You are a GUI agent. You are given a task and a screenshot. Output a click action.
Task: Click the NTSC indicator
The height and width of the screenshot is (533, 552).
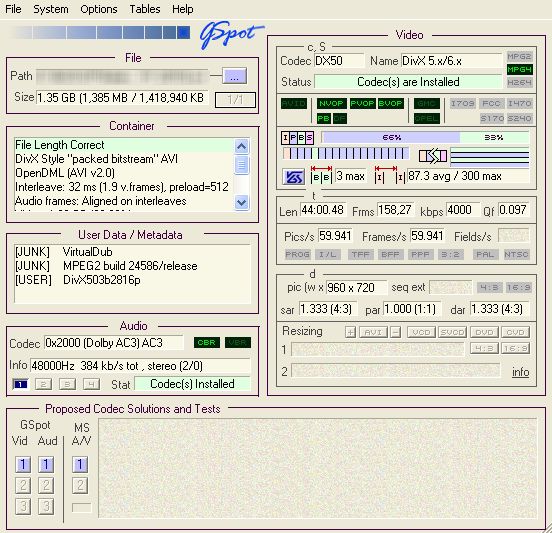(x=516, y=254)
